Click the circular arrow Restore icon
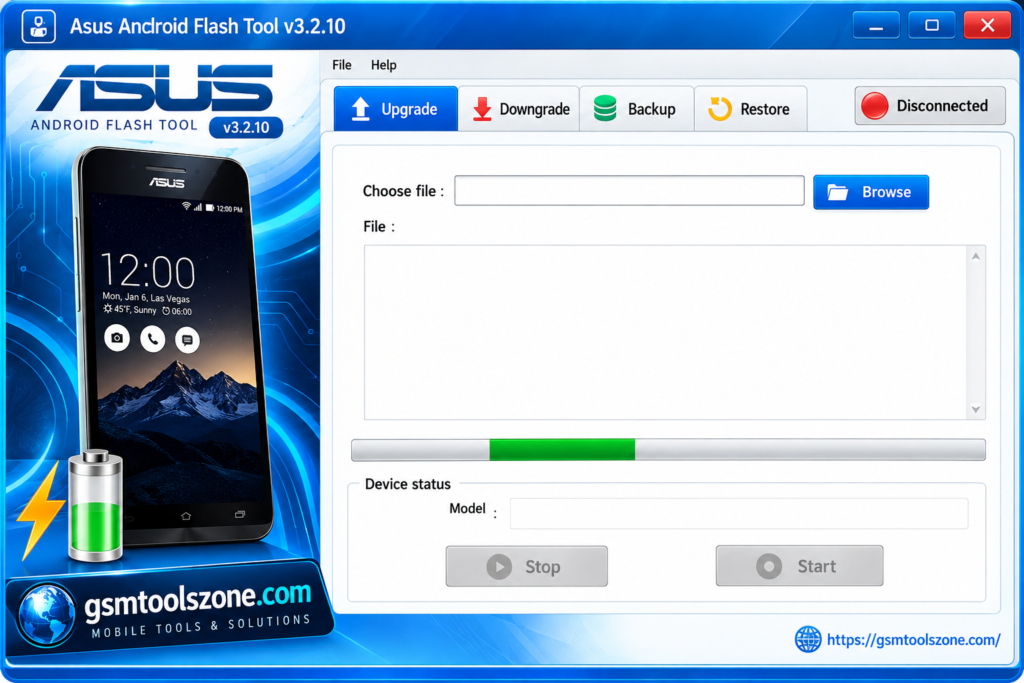Viewport: 1024px width, 683px height. [720, 109]
